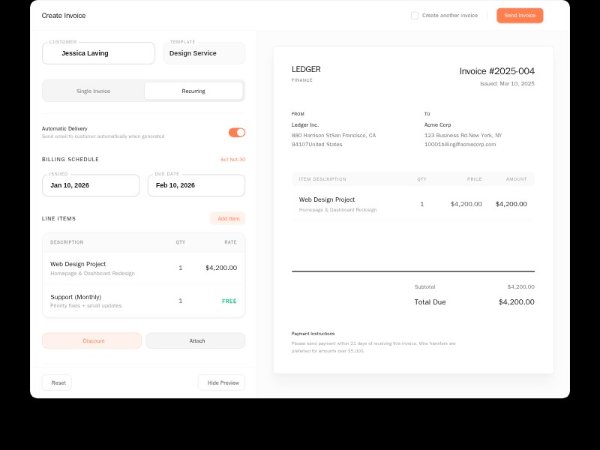Disable the Automatic Delivery toggle
The image size is (600, 450).
click(x=236, y=132)
